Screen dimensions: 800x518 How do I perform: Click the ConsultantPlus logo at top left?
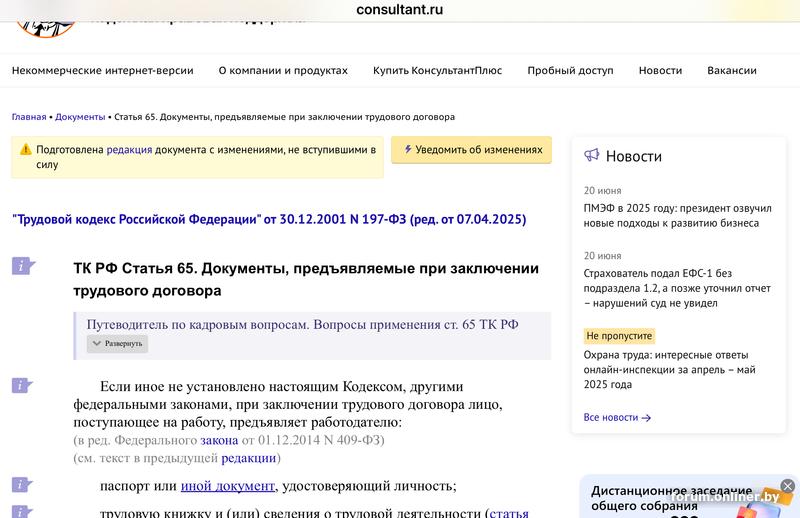[x=46, y=28]
